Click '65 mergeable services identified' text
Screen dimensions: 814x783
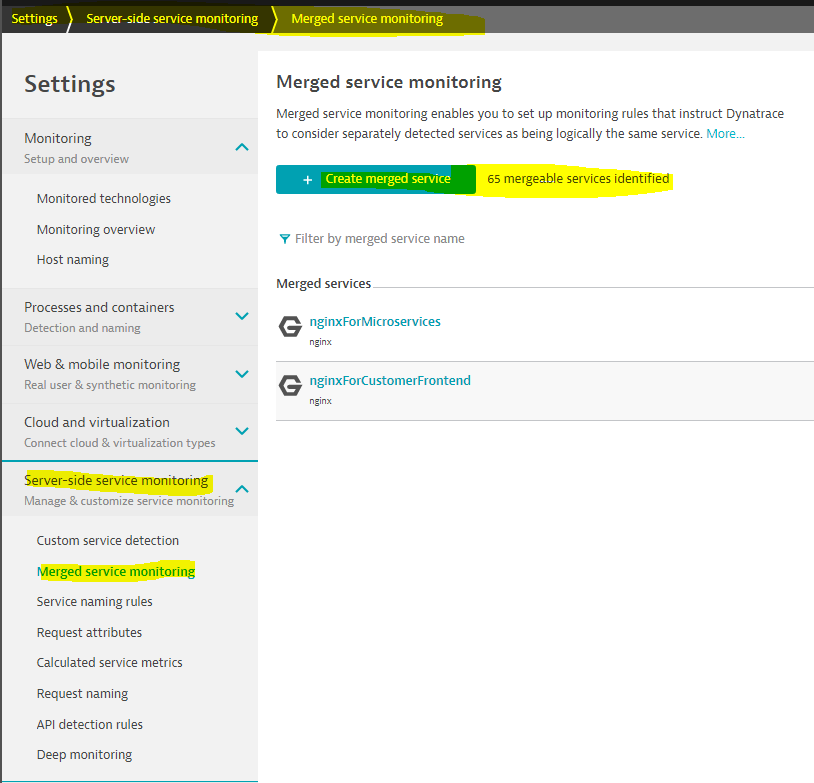pyautogui.click(x=578, y=179)
